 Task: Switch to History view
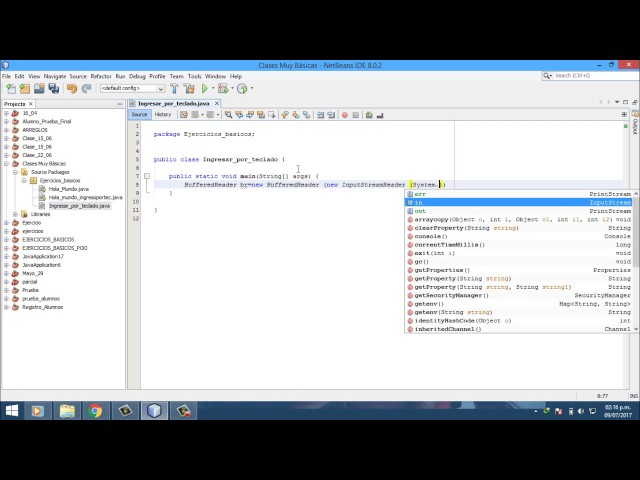163,115
